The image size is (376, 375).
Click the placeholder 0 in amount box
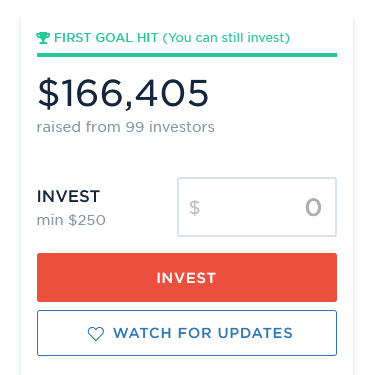click(313, 207)
